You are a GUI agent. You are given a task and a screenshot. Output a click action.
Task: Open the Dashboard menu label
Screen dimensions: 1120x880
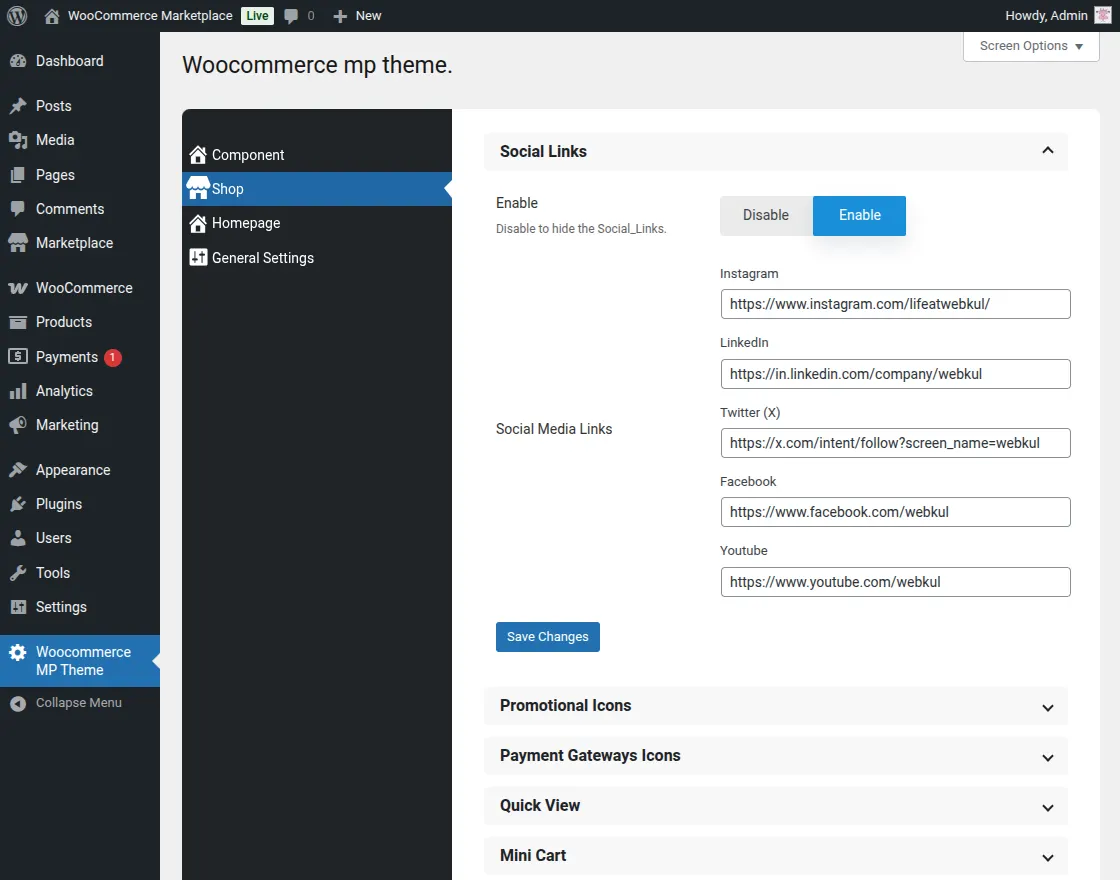click(69, 61)
